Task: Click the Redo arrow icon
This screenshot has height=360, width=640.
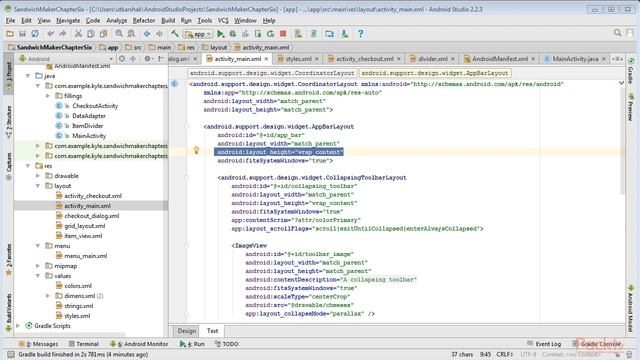Action: [63, 34]
